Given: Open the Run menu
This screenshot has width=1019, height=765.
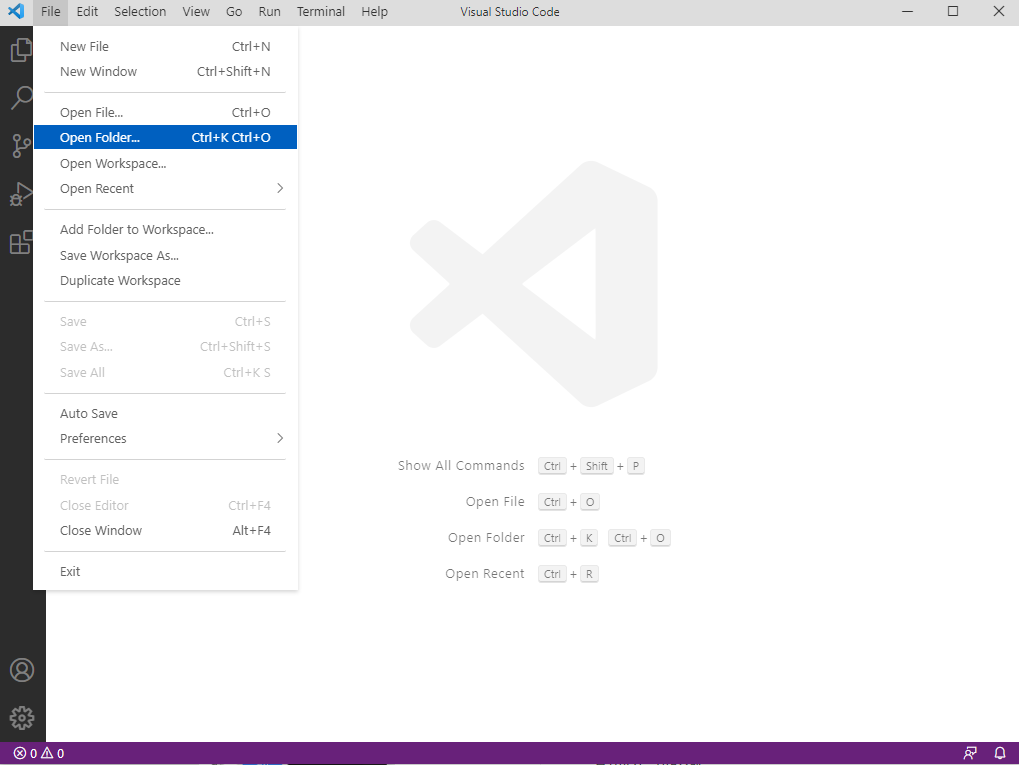Looking at the screenshot, I should (x=270, y=12).
